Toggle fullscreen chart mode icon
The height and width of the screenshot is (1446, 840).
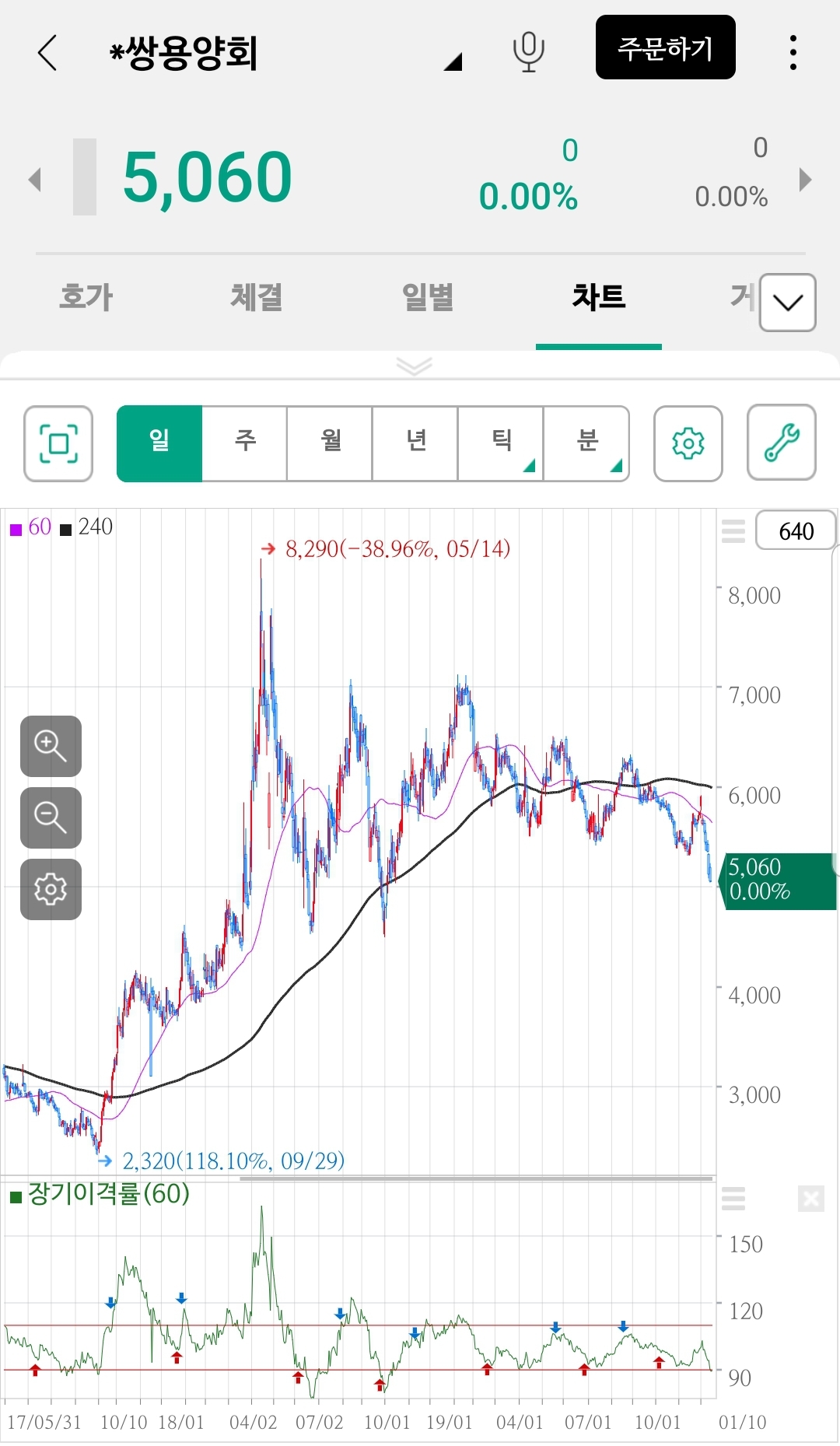coord(58,443)
